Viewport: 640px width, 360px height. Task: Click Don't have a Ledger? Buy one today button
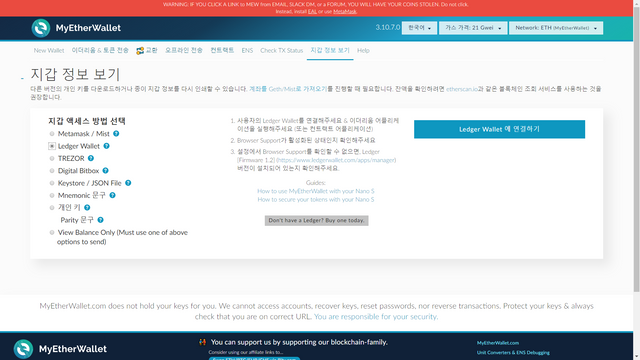(316, 220)
